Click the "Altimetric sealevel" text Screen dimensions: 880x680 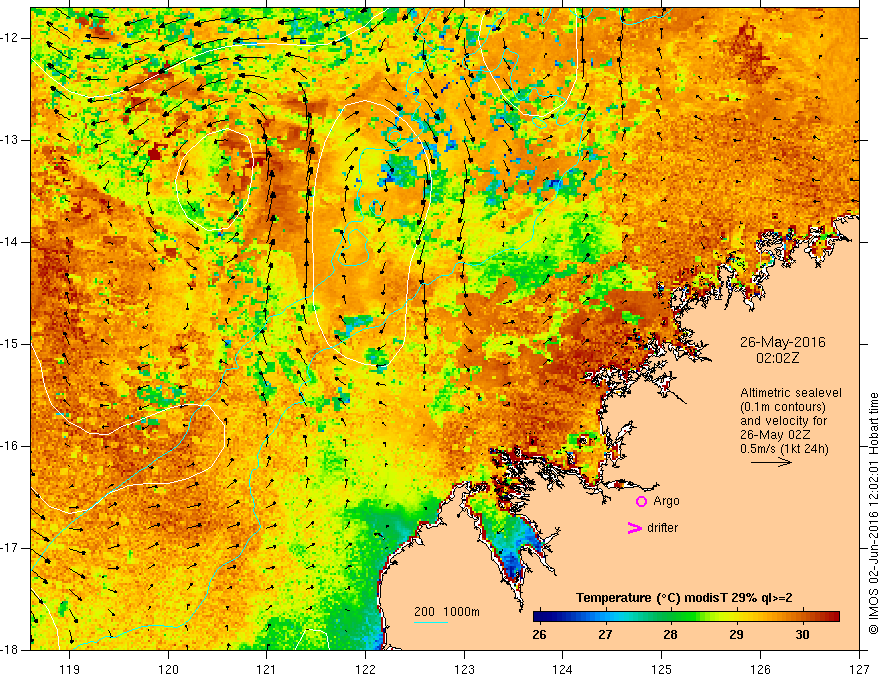(791, 393)
